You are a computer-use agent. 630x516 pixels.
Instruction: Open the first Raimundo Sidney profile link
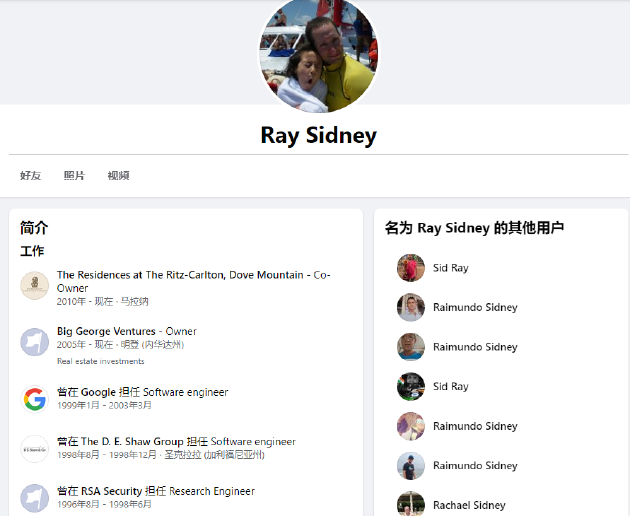pos(475,307)
